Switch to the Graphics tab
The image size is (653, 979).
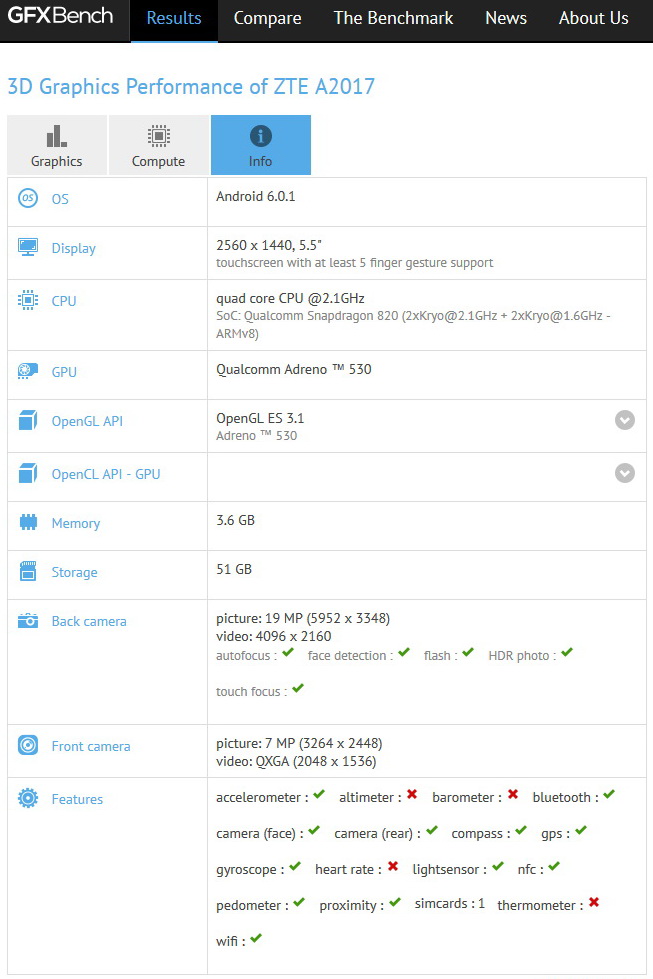(x=57, y=146)
